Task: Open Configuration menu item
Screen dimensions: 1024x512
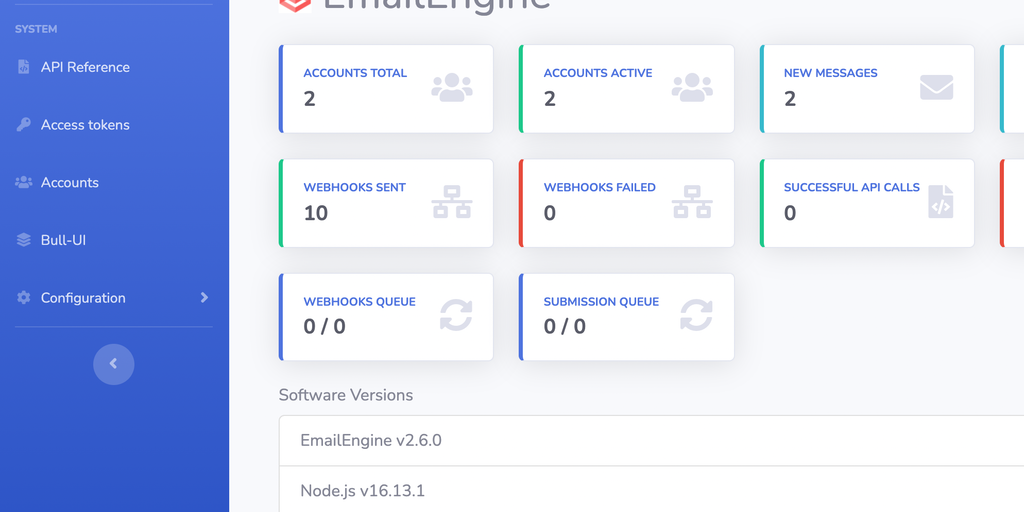Action: point(83,298)
